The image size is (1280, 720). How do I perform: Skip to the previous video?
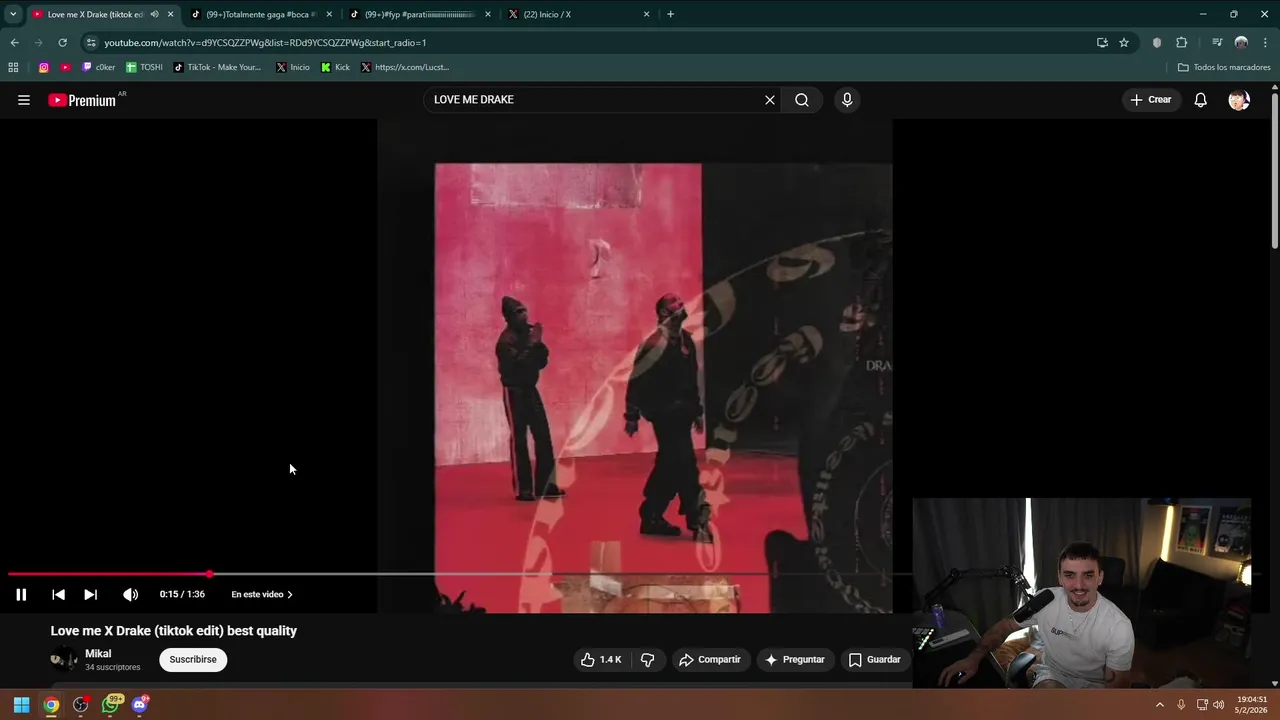pos(58,594)
